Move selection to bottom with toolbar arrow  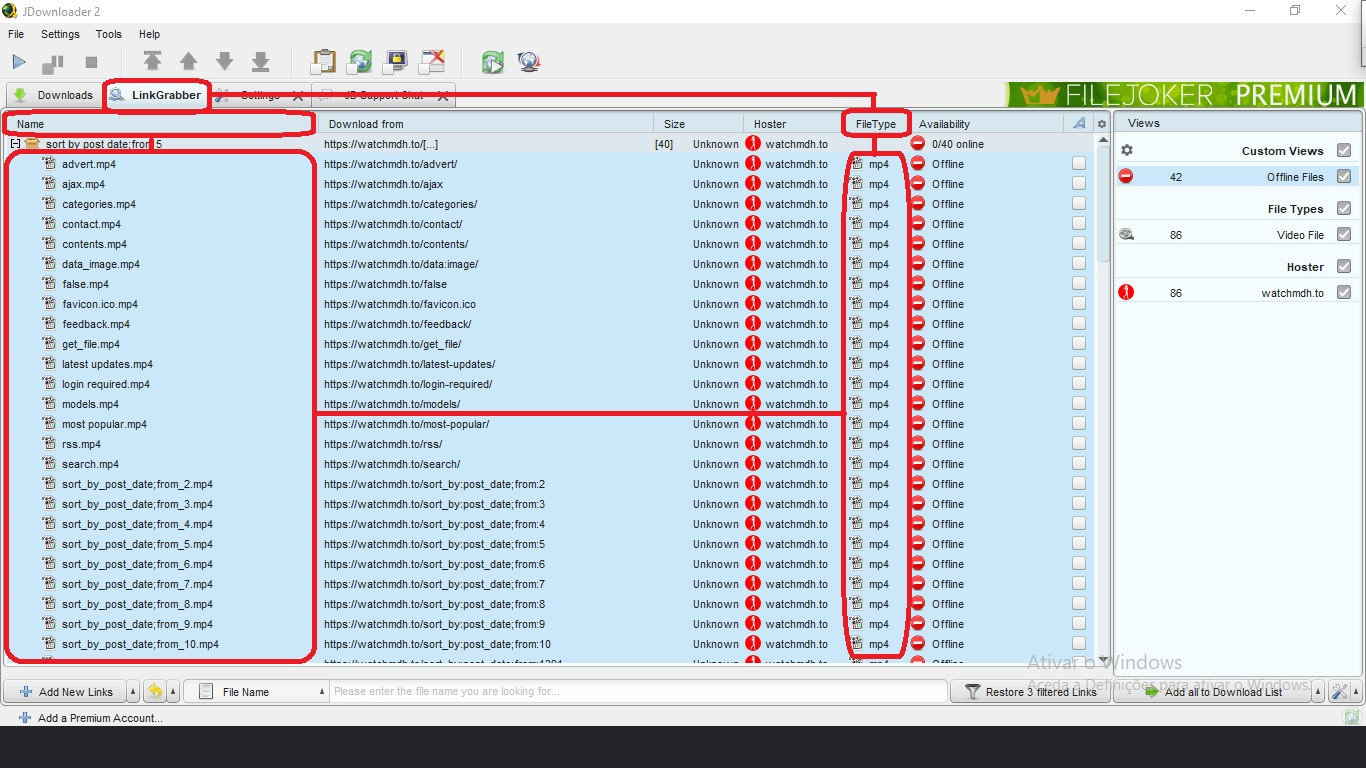coord(260,62)
